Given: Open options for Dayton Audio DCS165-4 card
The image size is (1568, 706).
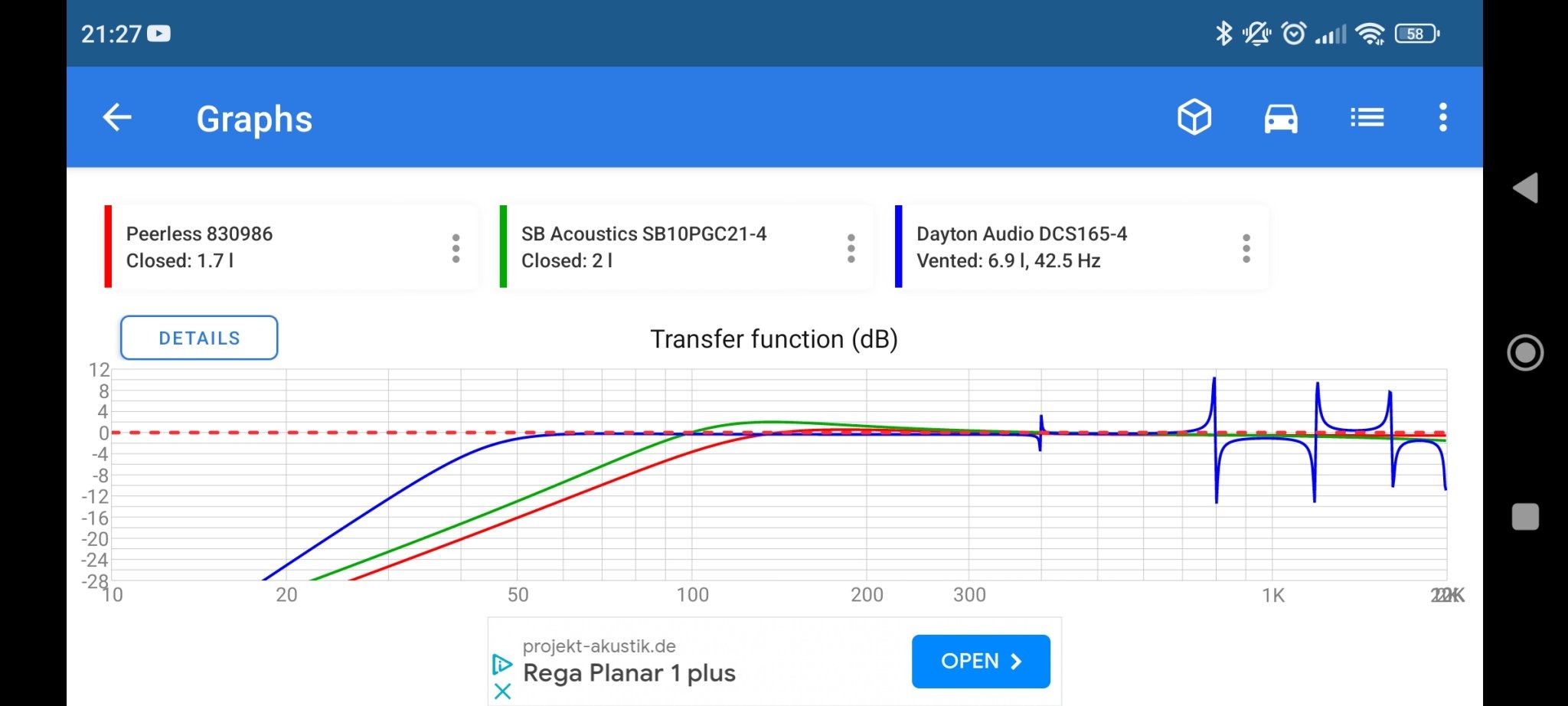Looking at the screenshot, I should pos(1246,249).
